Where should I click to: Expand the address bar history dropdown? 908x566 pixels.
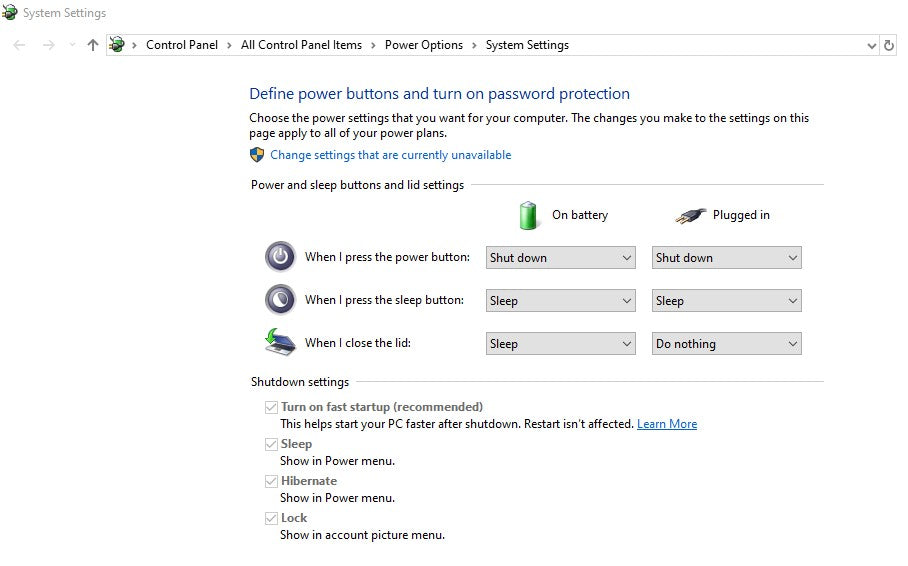[x=871, y=45]
